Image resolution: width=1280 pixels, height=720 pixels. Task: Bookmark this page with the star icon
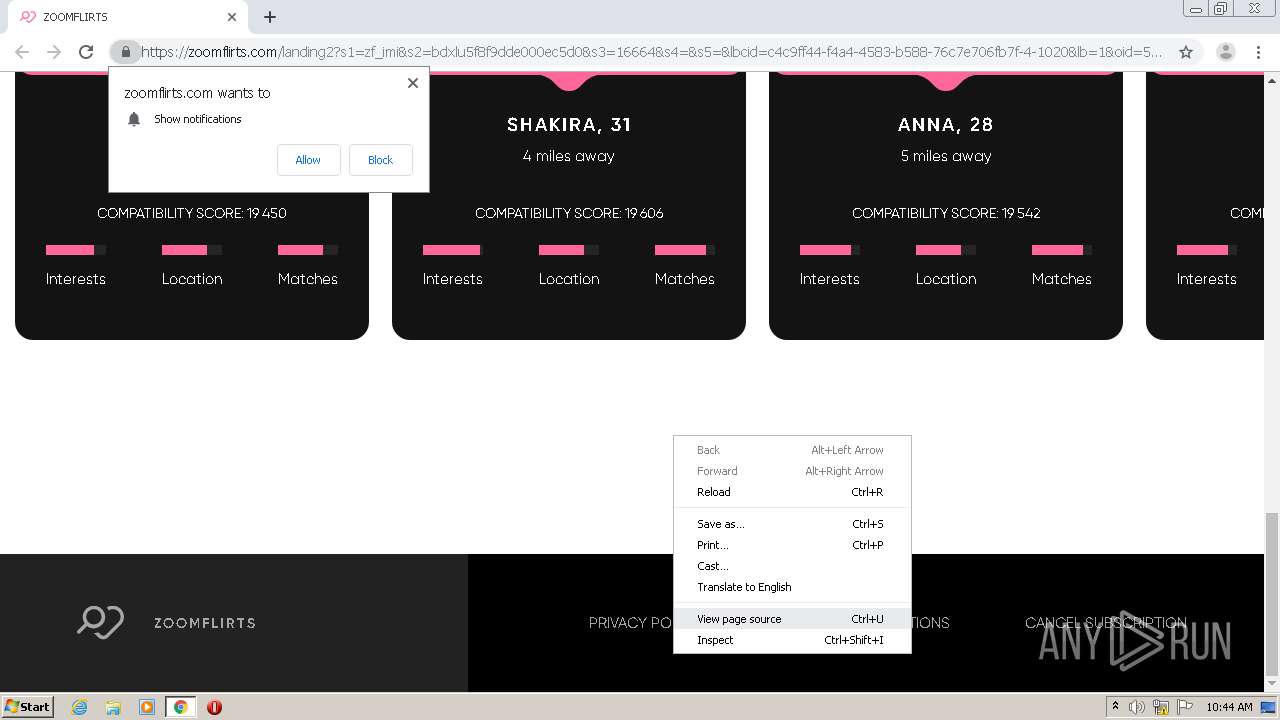pyautogui.click(x=1186, y=52)
